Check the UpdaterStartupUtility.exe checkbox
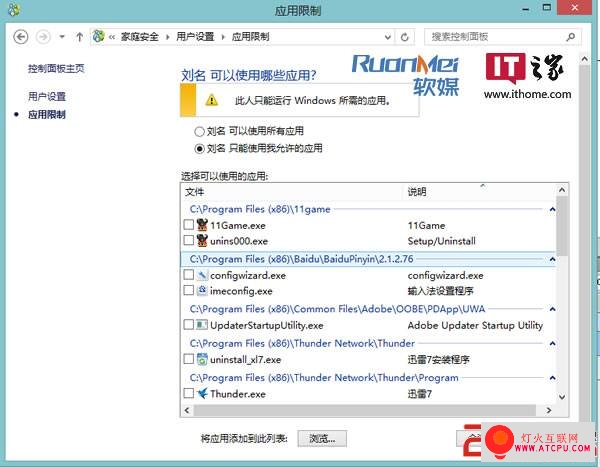The image size is (600, 467). (x=189, y=325)
